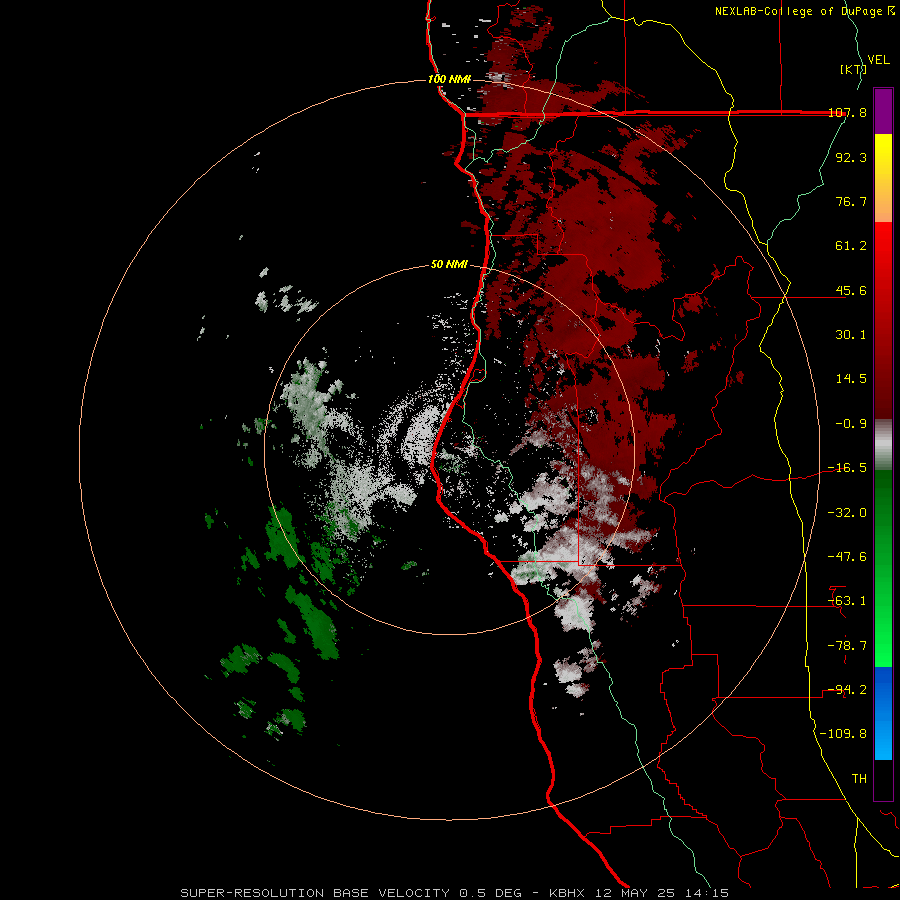
Task: Click the -0.9 value on velocity scale
Action: coord(851,424)
